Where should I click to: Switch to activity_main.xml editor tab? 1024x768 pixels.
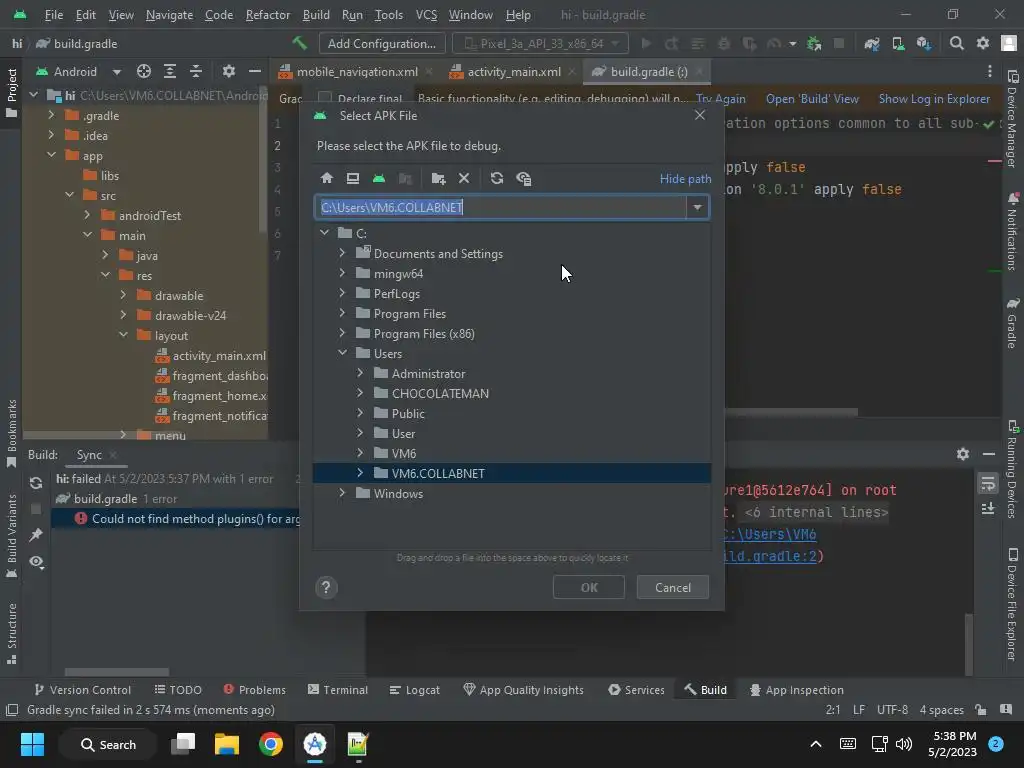(513, 72)
